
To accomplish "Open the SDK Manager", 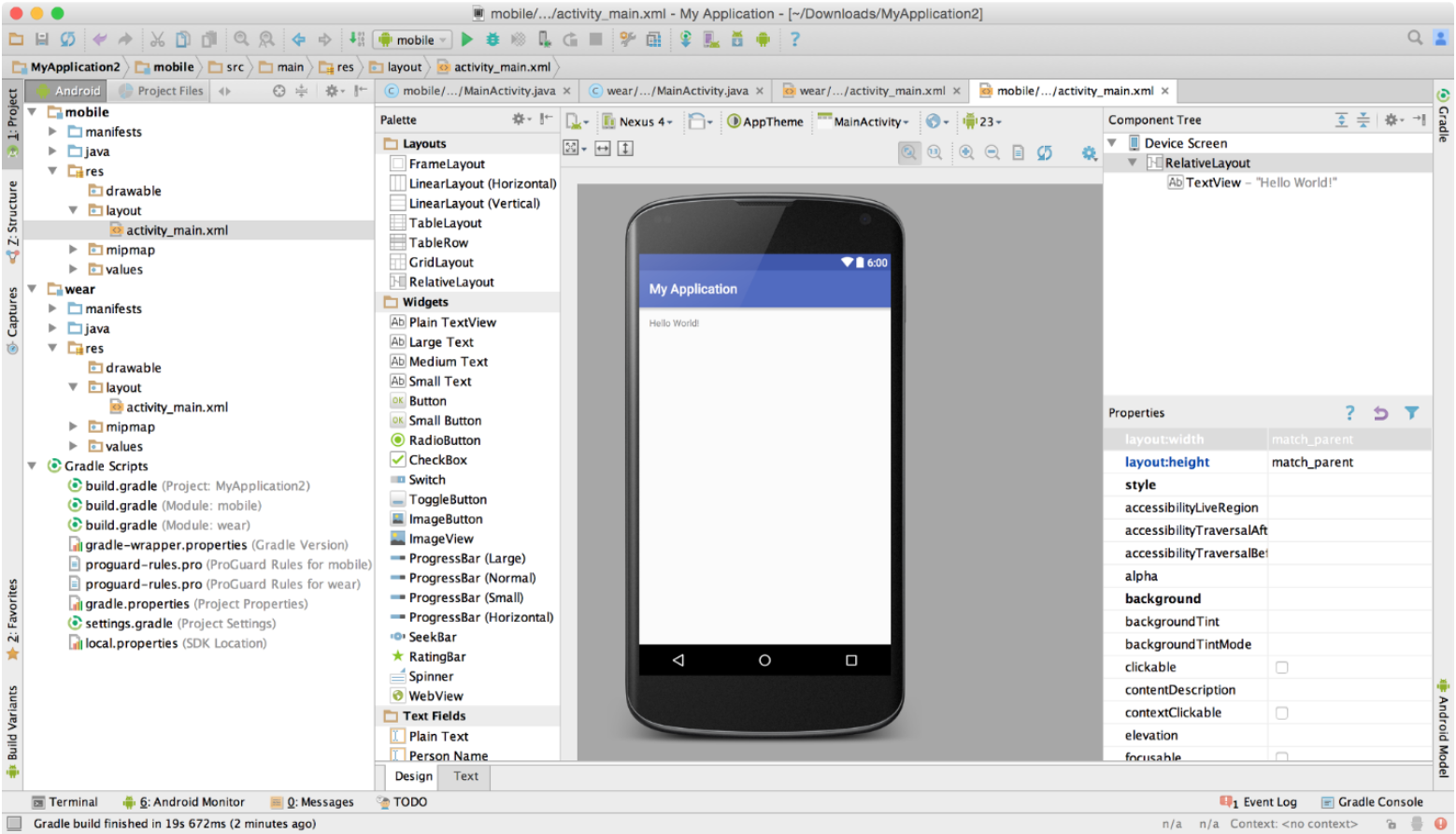I will tap(737, 39).
